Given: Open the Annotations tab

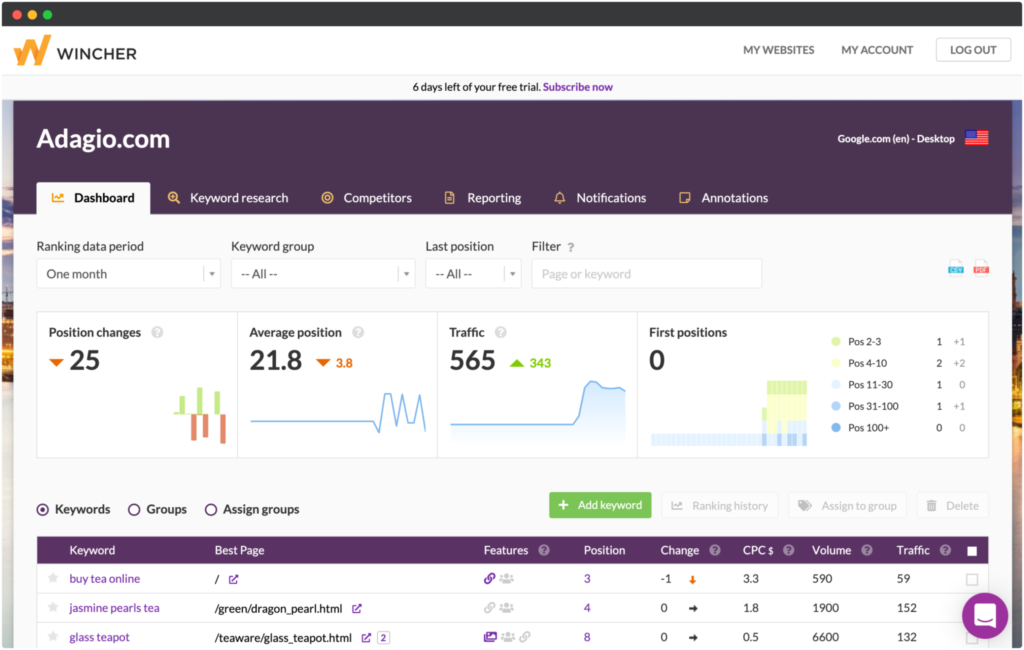Looking at the screenshot, I should coord(724,198).
